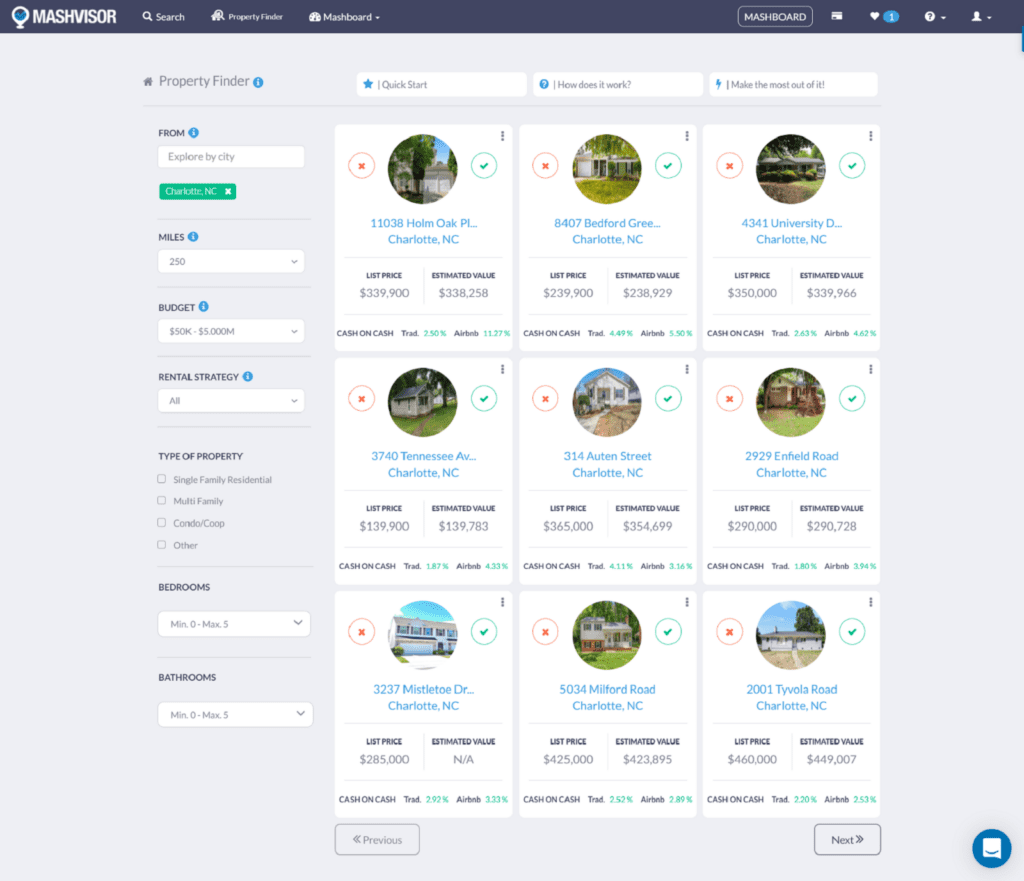Open options menu on 11038 Holm Oak card
Screen dimensions: 1024x881
[502, 135]
